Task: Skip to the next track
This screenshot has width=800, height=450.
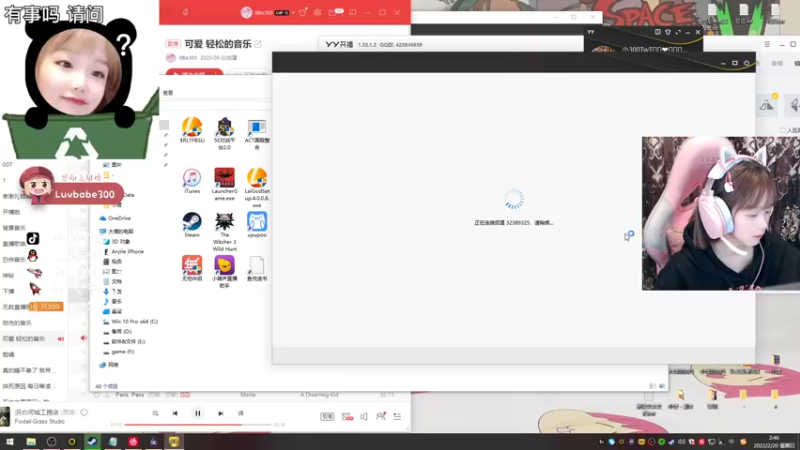Action: pyautogui.click(x=220, y=413)
